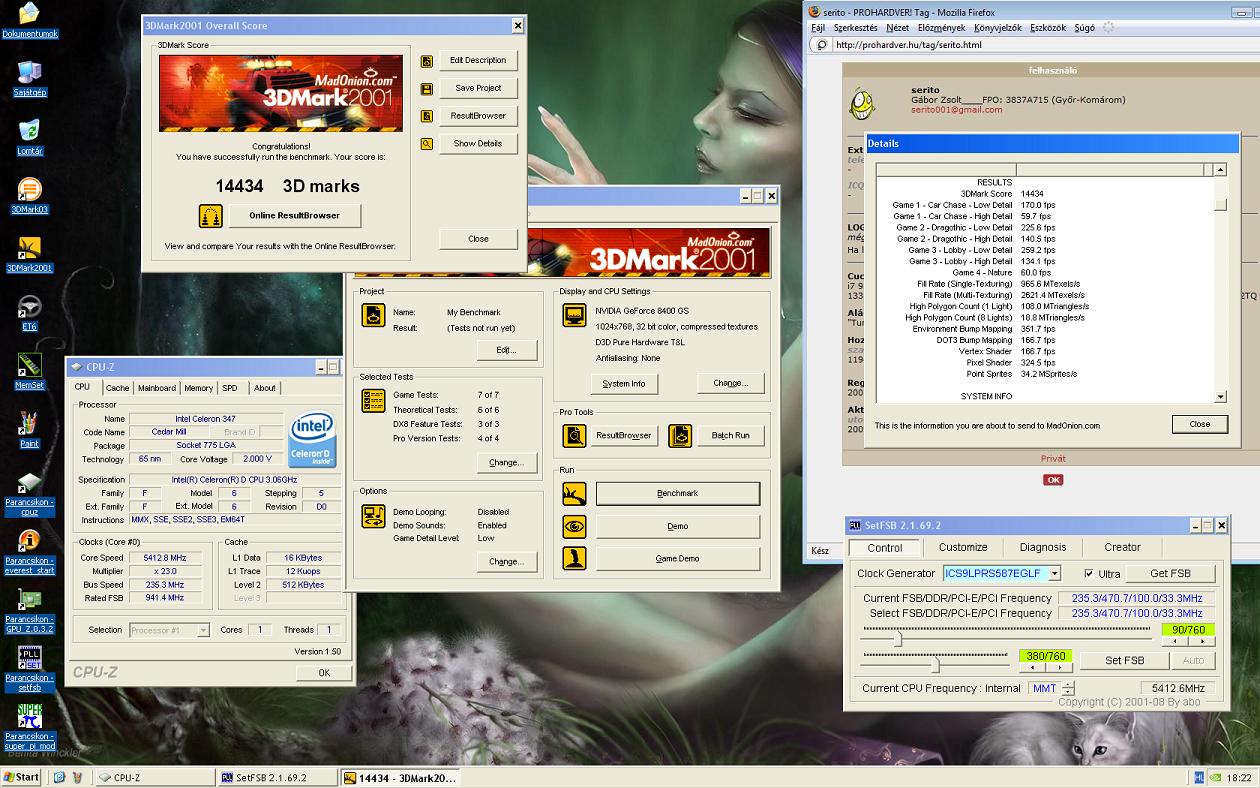Switch to the Cache tab in CPU-Z
Image resolution: width=1260 pixels, height=788 pixels.
[117, 388]
